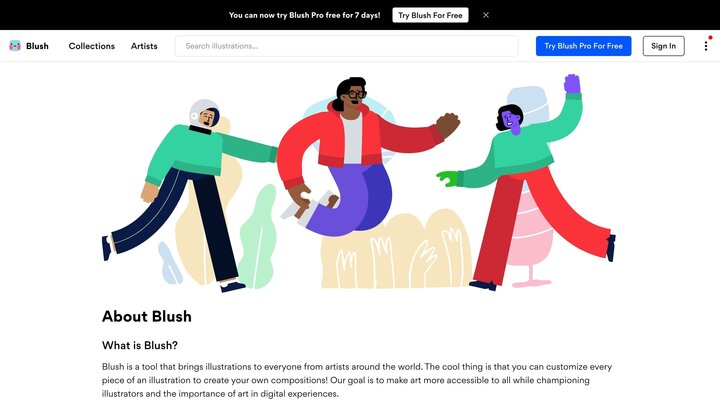Open the Collections menu item

click(92, 46)
